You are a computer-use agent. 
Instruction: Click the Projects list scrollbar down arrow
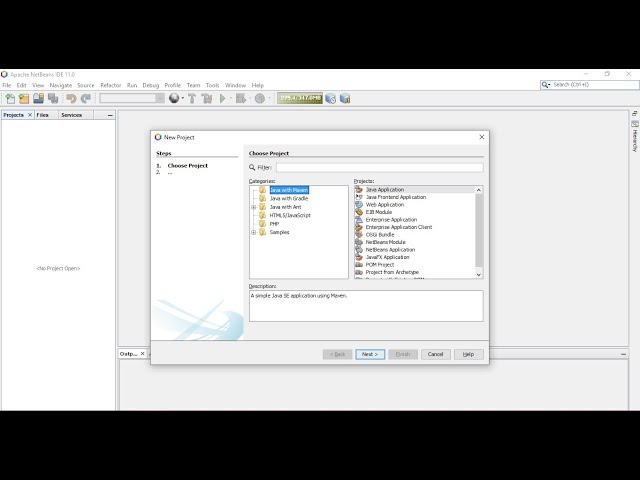point(479,275)
